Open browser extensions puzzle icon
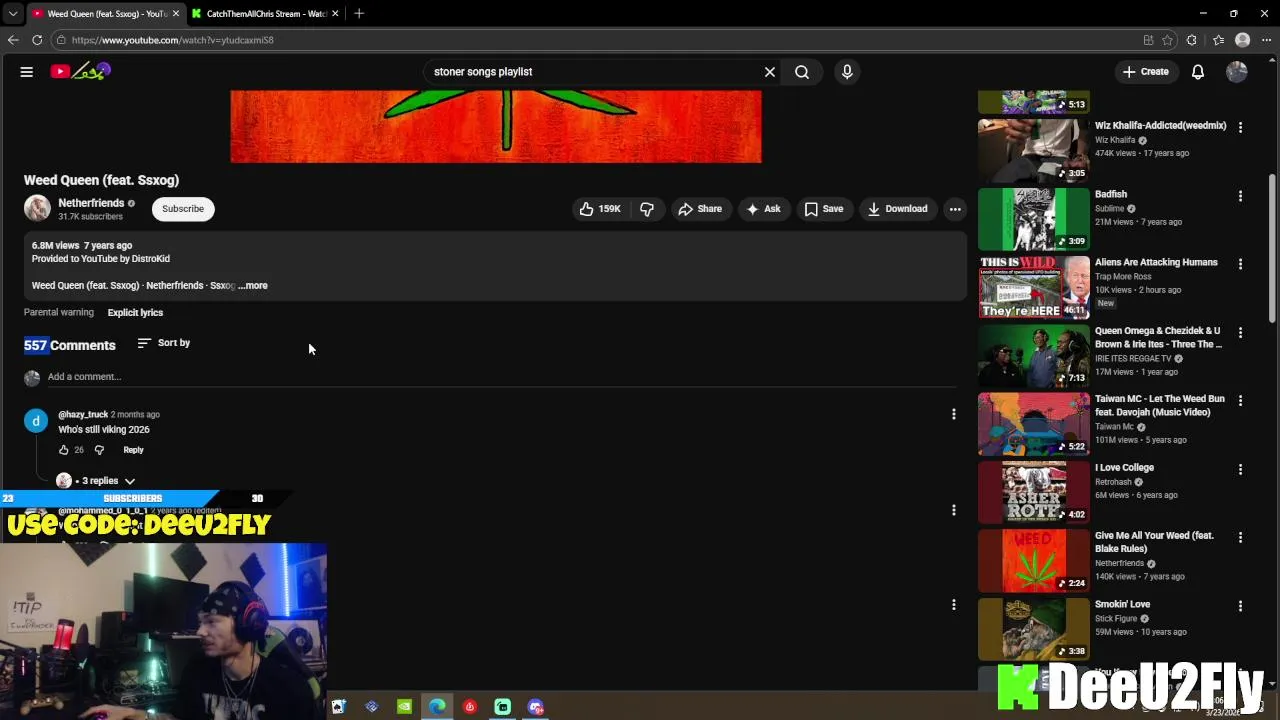Viewport: 1280px width, 720px height. pyautogui.click(x=1191, y=40)
